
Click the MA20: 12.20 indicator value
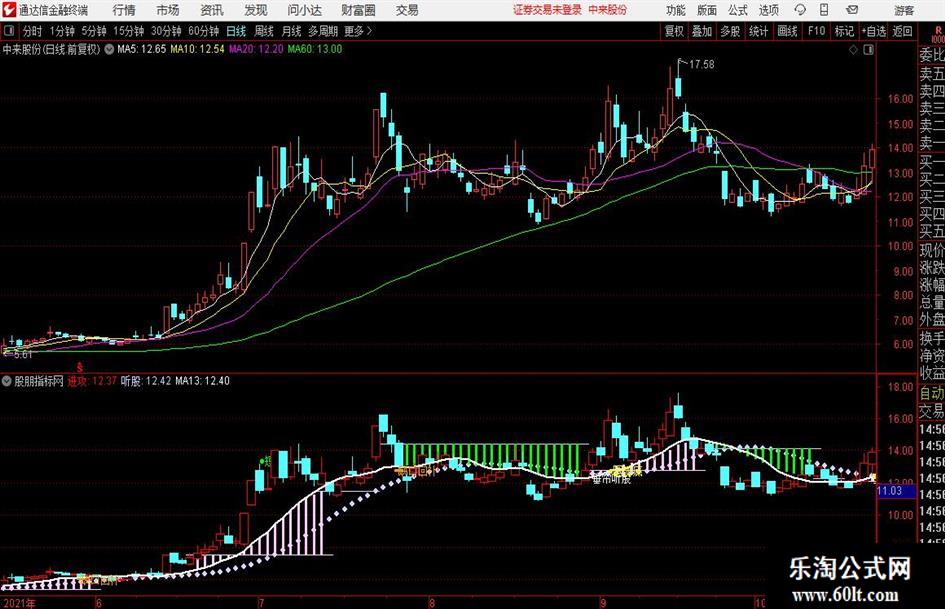(x=256, y=49)
